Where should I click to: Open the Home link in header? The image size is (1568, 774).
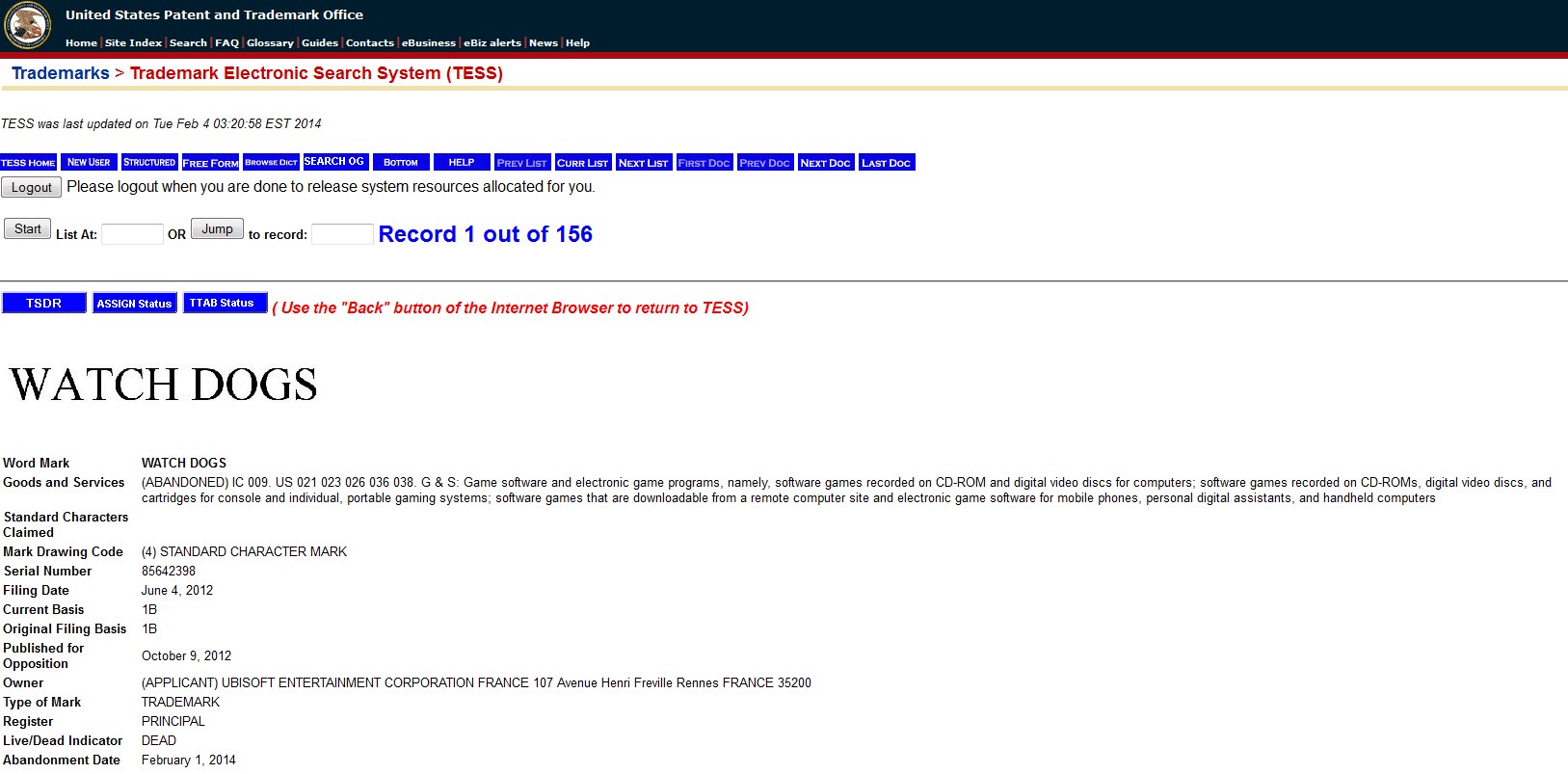pyautogui.click(x=81, y=42)
